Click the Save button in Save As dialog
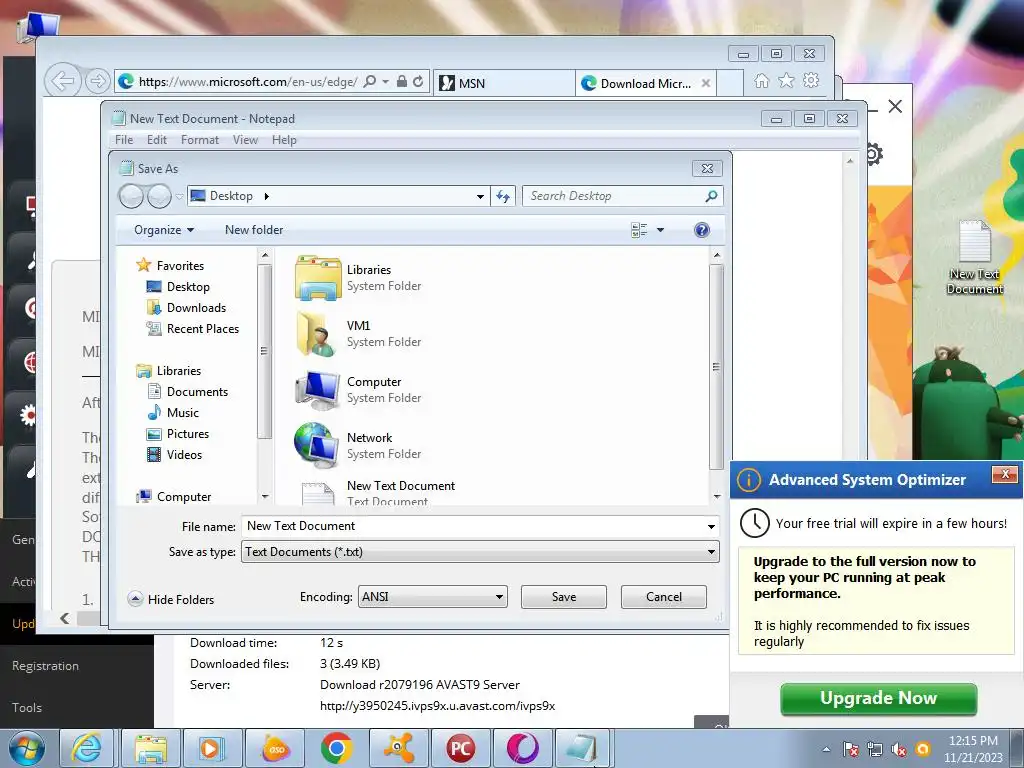This screenshot has height=768, width=1024. (x=564, y=597)
